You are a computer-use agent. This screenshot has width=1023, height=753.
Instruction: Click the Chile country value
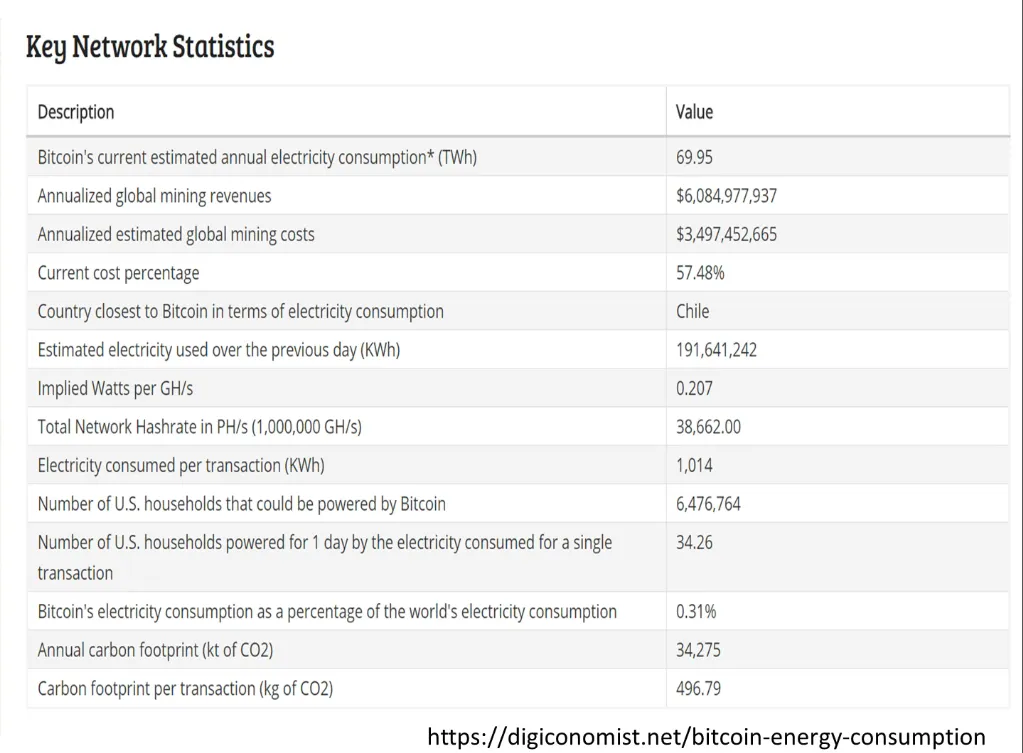[692, 311]
